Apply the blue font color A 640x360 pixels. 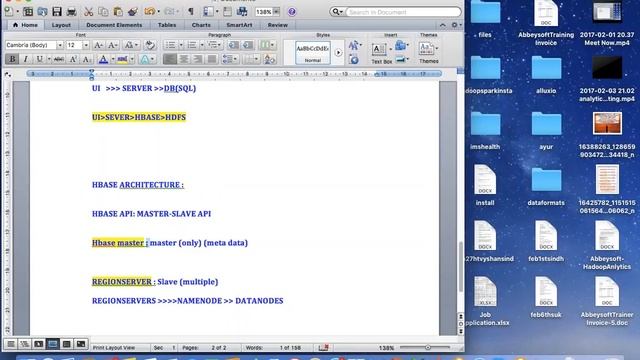tap(103, 59)
